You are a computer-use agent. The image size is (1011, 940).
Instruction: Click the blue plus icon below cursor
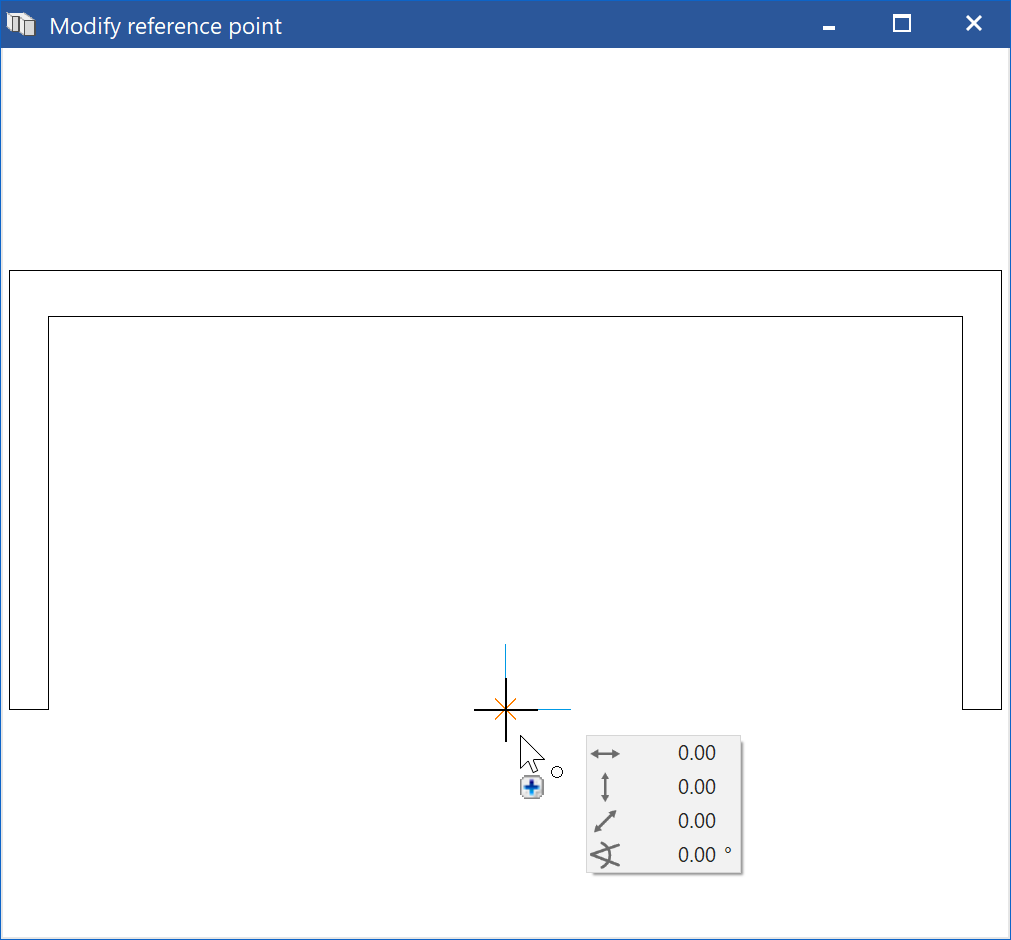point(532,788)
